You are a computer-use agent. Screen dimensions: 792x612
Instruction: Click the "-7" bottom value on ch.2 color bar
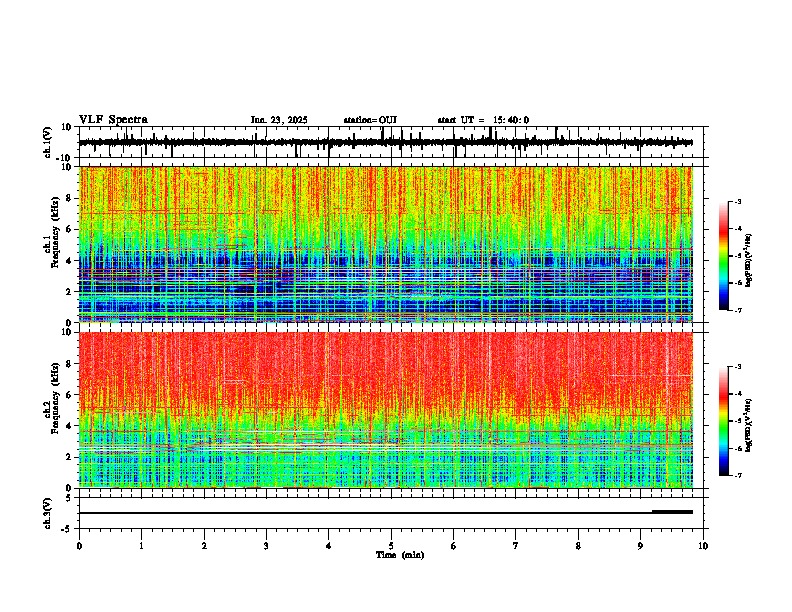coord(737,475)
